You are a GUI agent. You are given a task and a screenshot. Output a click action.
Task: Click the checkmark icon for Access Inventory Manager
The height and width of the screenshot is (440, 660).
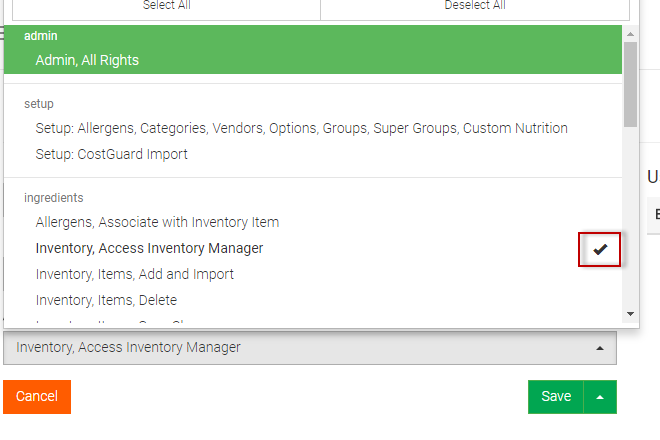coord(600,249)
